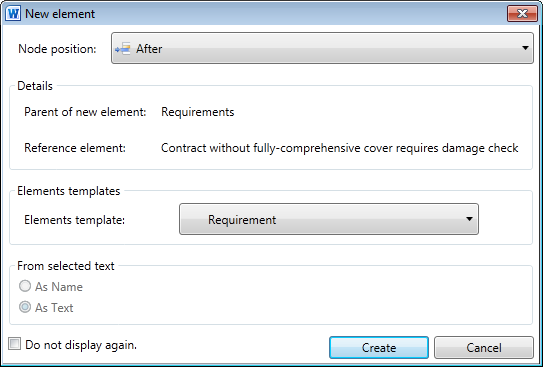The width and height of the screenshot is (543, 367).
Task: Click the Node position label
Action: [57, 49]
